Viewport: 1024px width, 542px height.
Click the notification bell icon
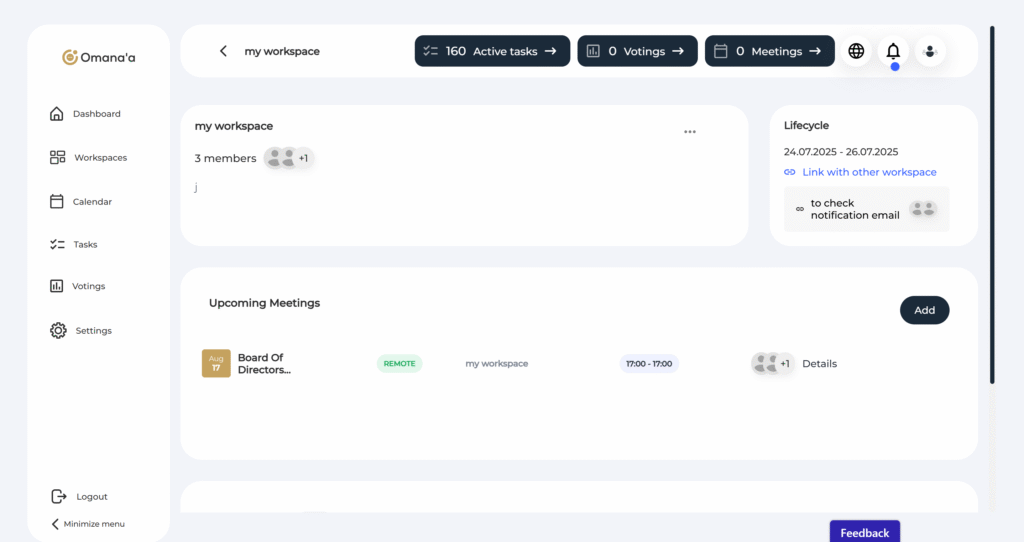tap(893, 51)
